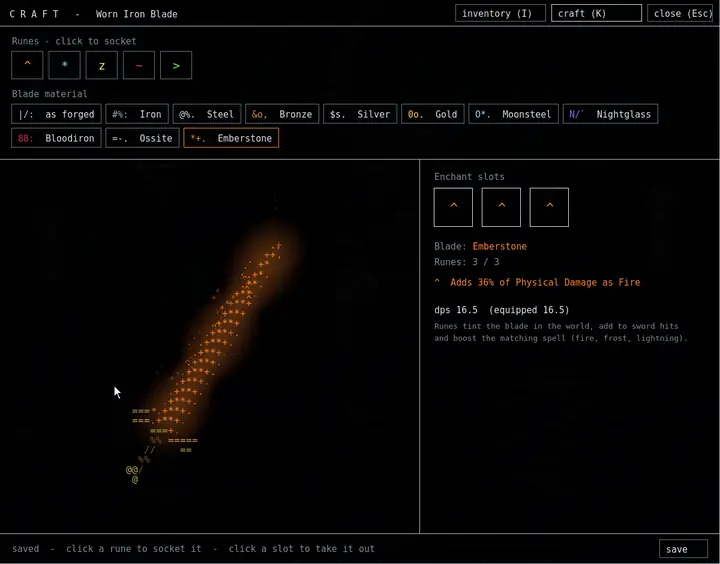Image resolution: width=720 pixels, height=564 pixels.
Task: Choose Steel blade material
Action: (207, 114)
